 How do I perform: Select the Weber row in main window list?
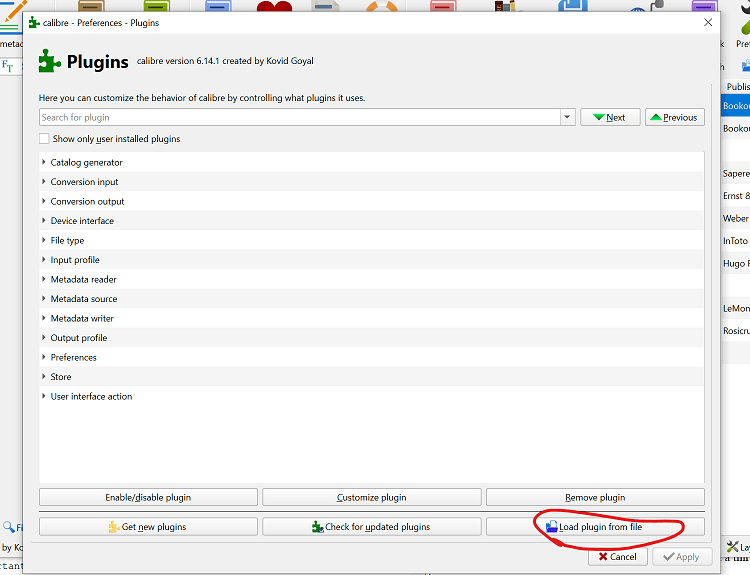pyautogui.click(x=736, y=219)
